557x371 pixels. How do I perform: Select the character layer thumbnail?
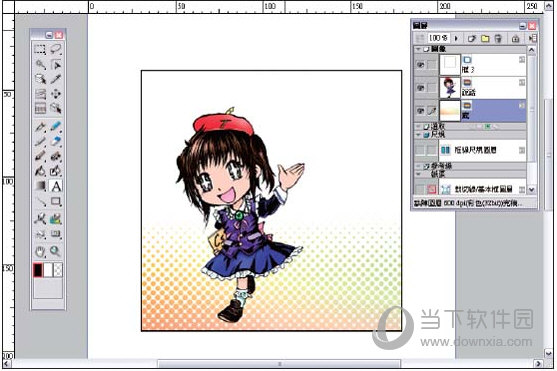point(450,88)
